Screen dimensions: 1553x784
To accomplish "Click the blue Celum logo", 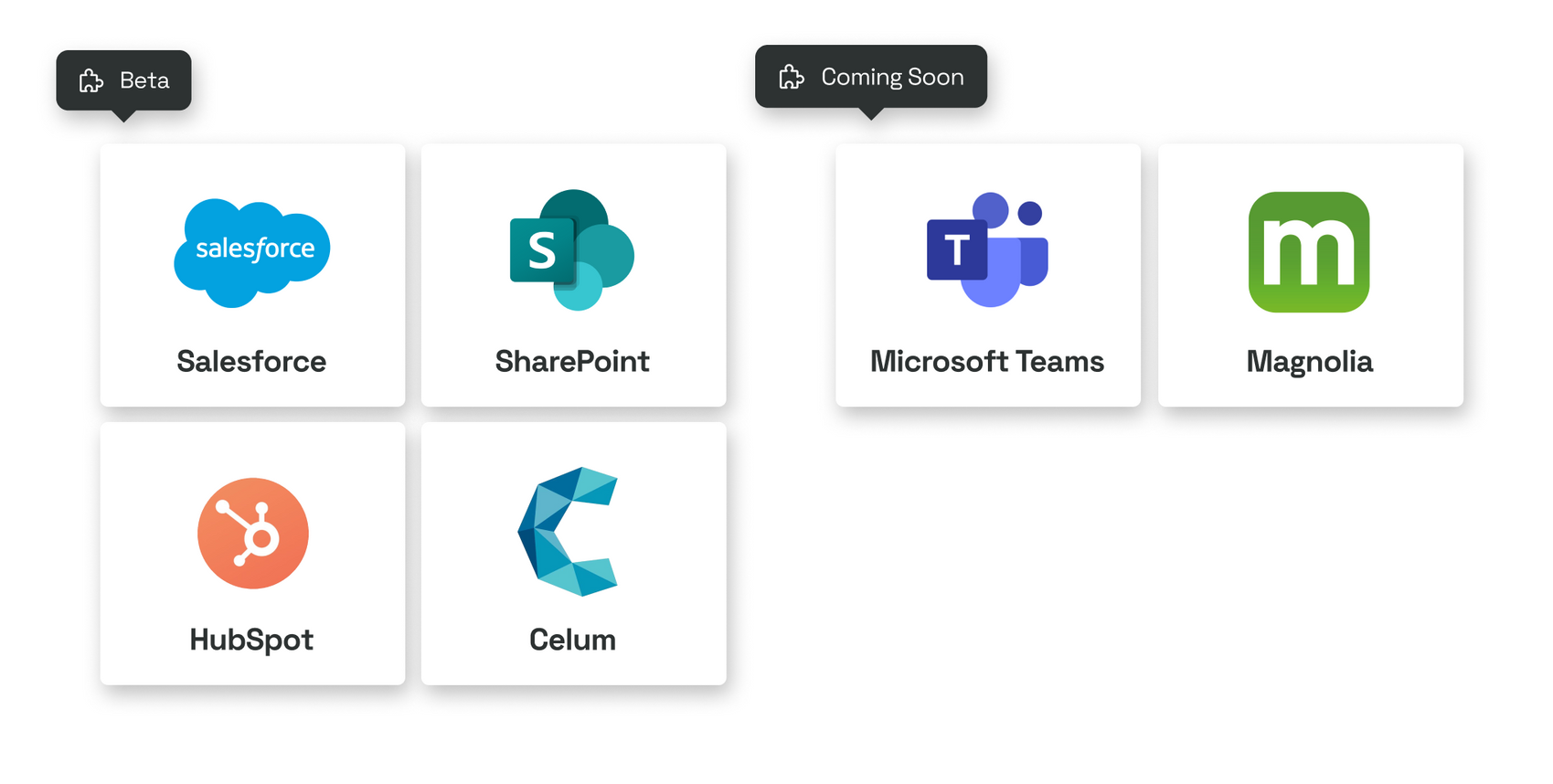I will tap(568, 532).
